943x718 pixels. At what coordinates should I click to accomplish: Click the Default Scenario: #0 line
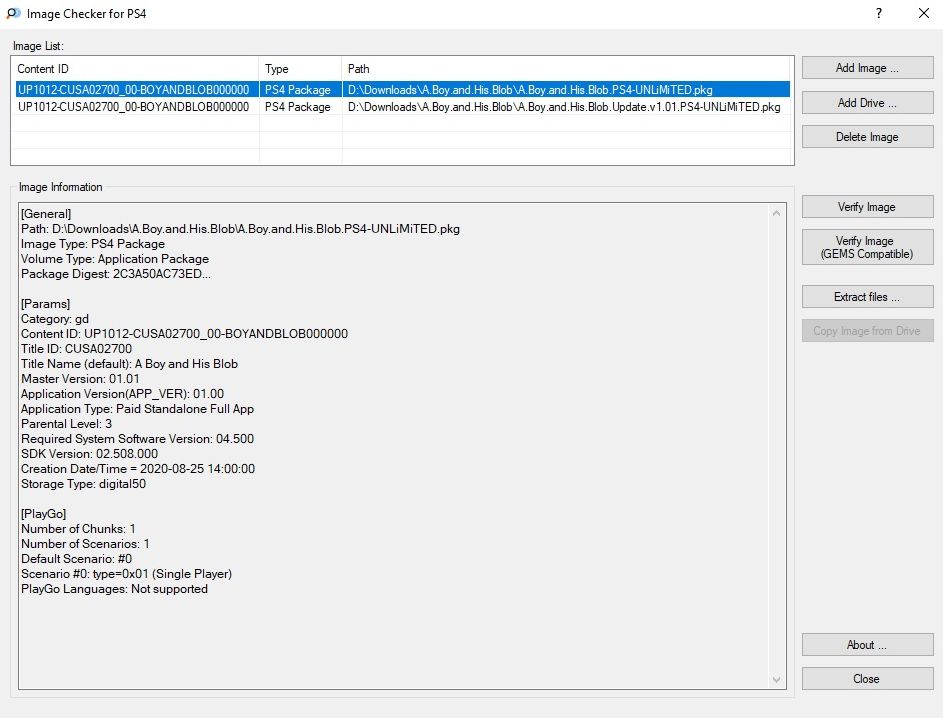coord(76,559)
